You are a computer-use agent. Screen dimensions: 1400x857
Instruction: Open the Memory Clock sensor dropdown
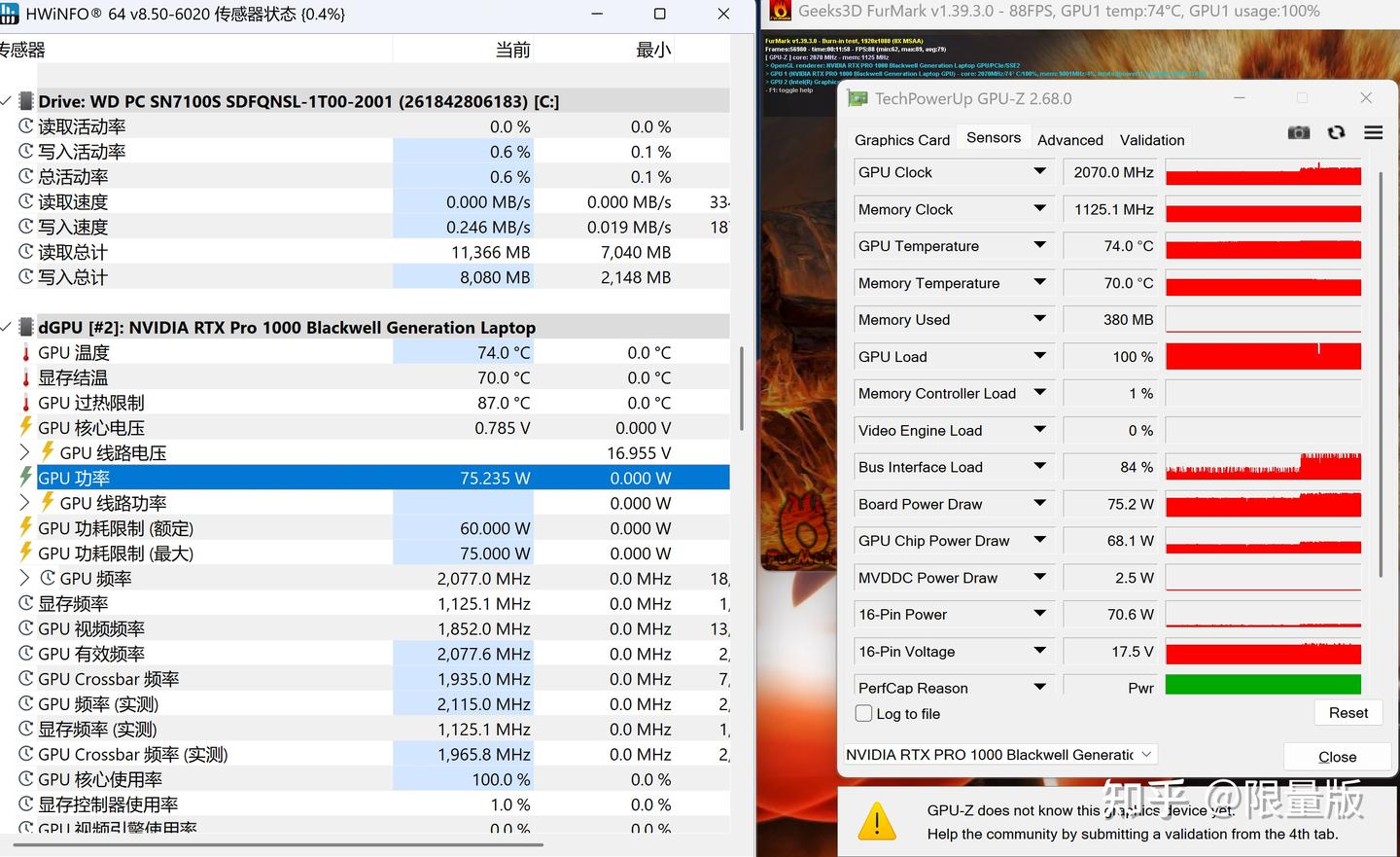click(x=1039, y=208)
